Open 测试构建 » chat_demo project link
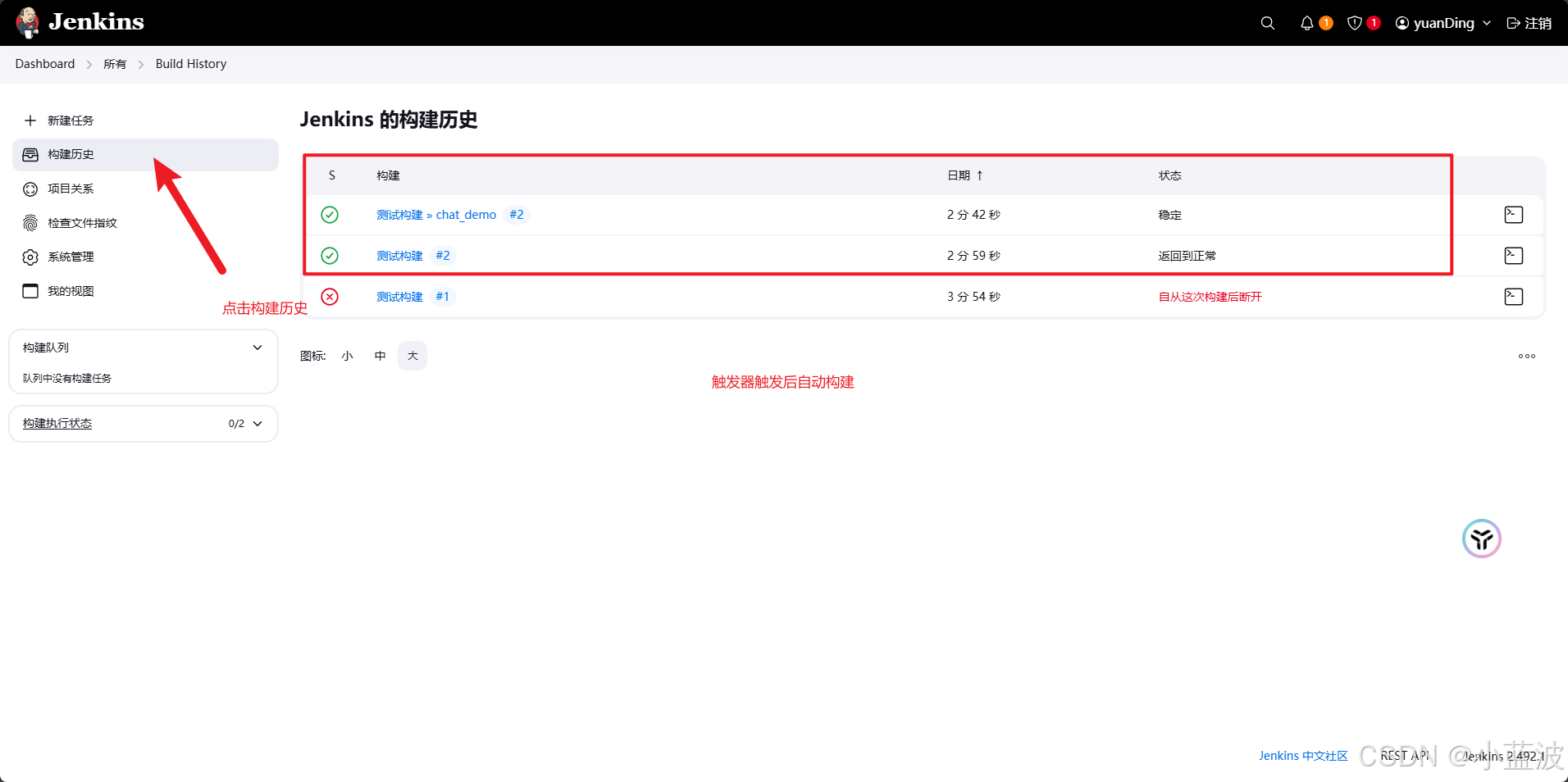This screenshot has width=1568, height=782. [436, 215]
